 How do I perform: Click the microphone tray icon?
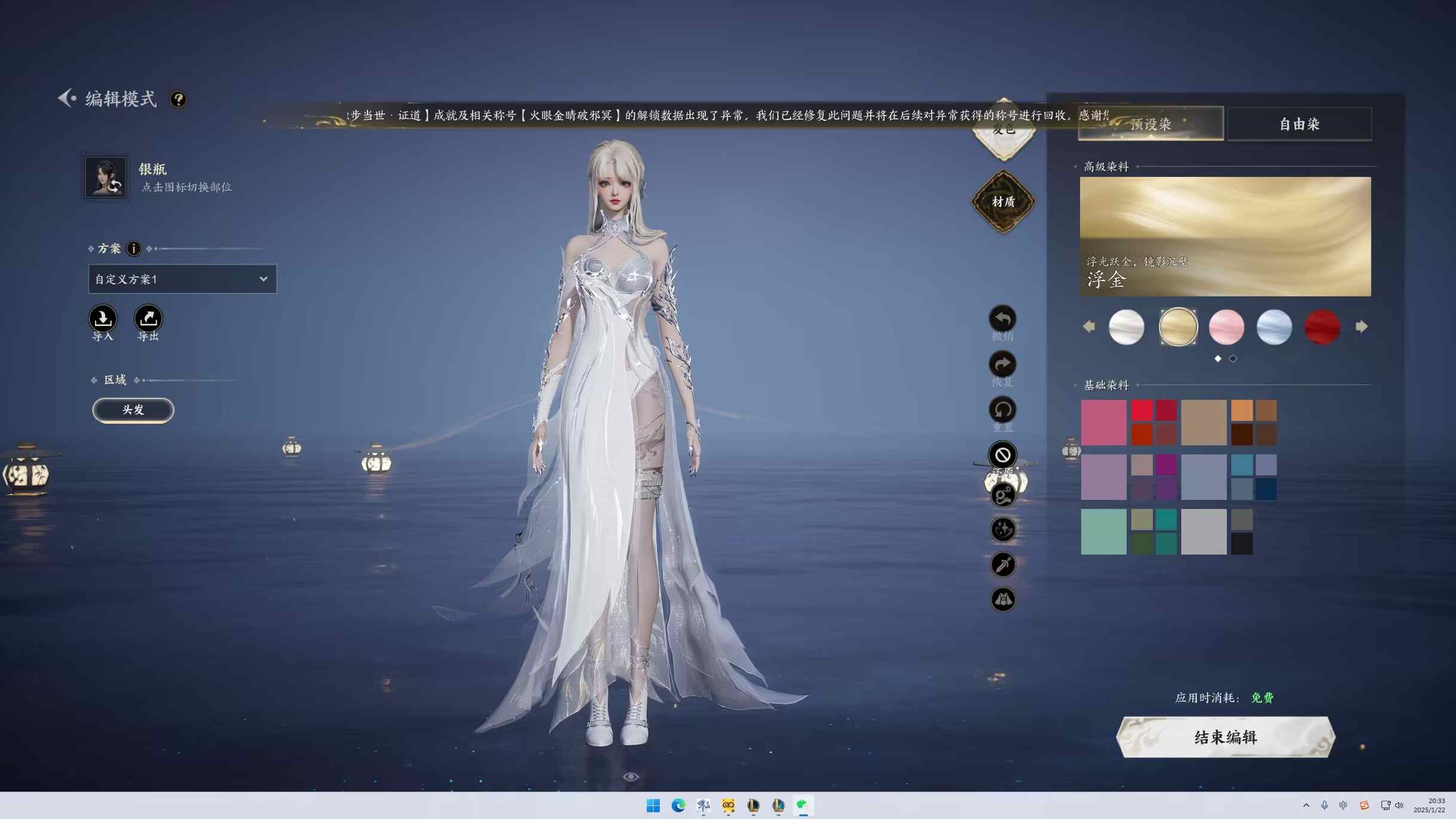point(1325,806)
